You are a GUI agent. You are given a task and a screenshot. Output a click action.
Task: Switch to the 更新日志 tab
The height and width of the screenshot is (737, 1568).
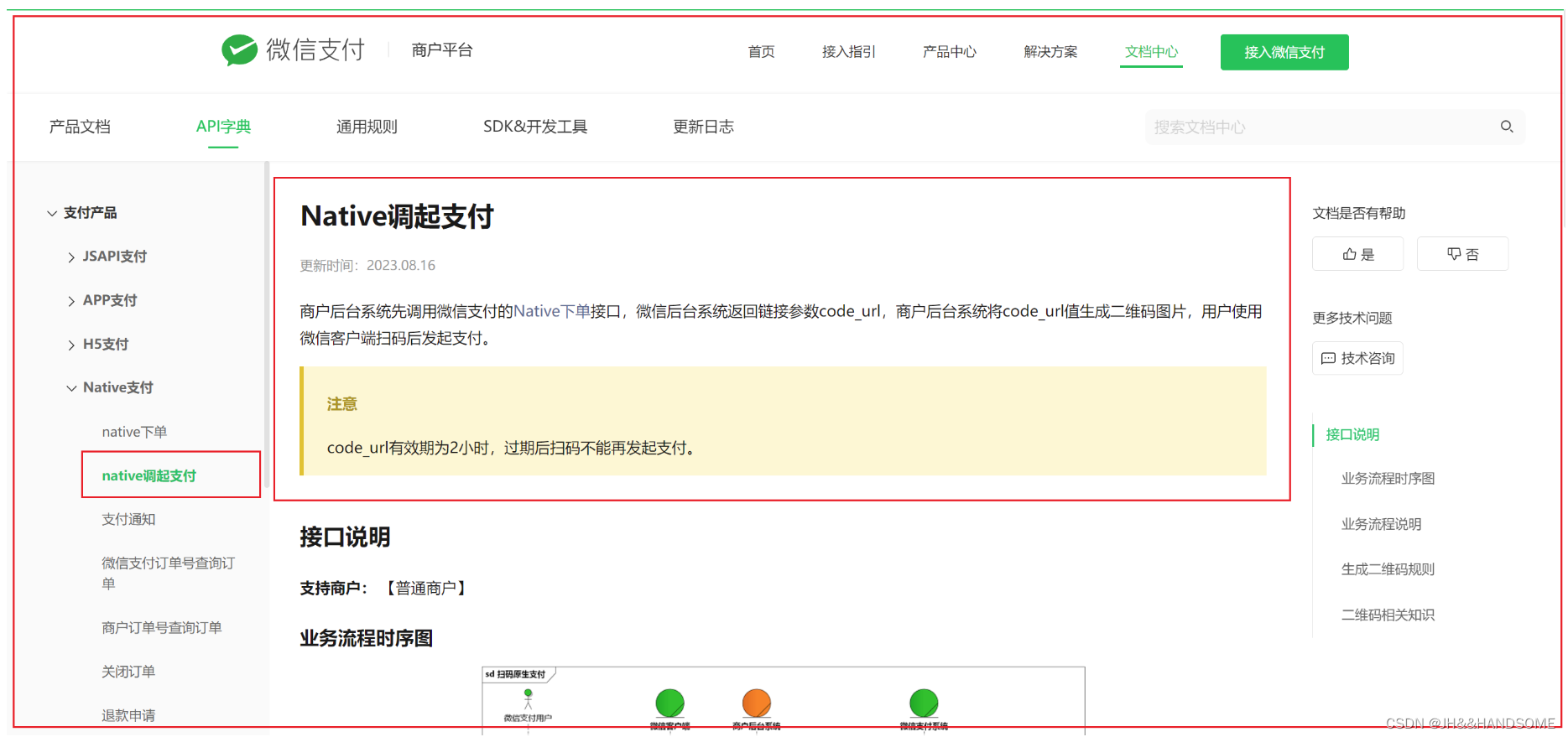point(703,127)
